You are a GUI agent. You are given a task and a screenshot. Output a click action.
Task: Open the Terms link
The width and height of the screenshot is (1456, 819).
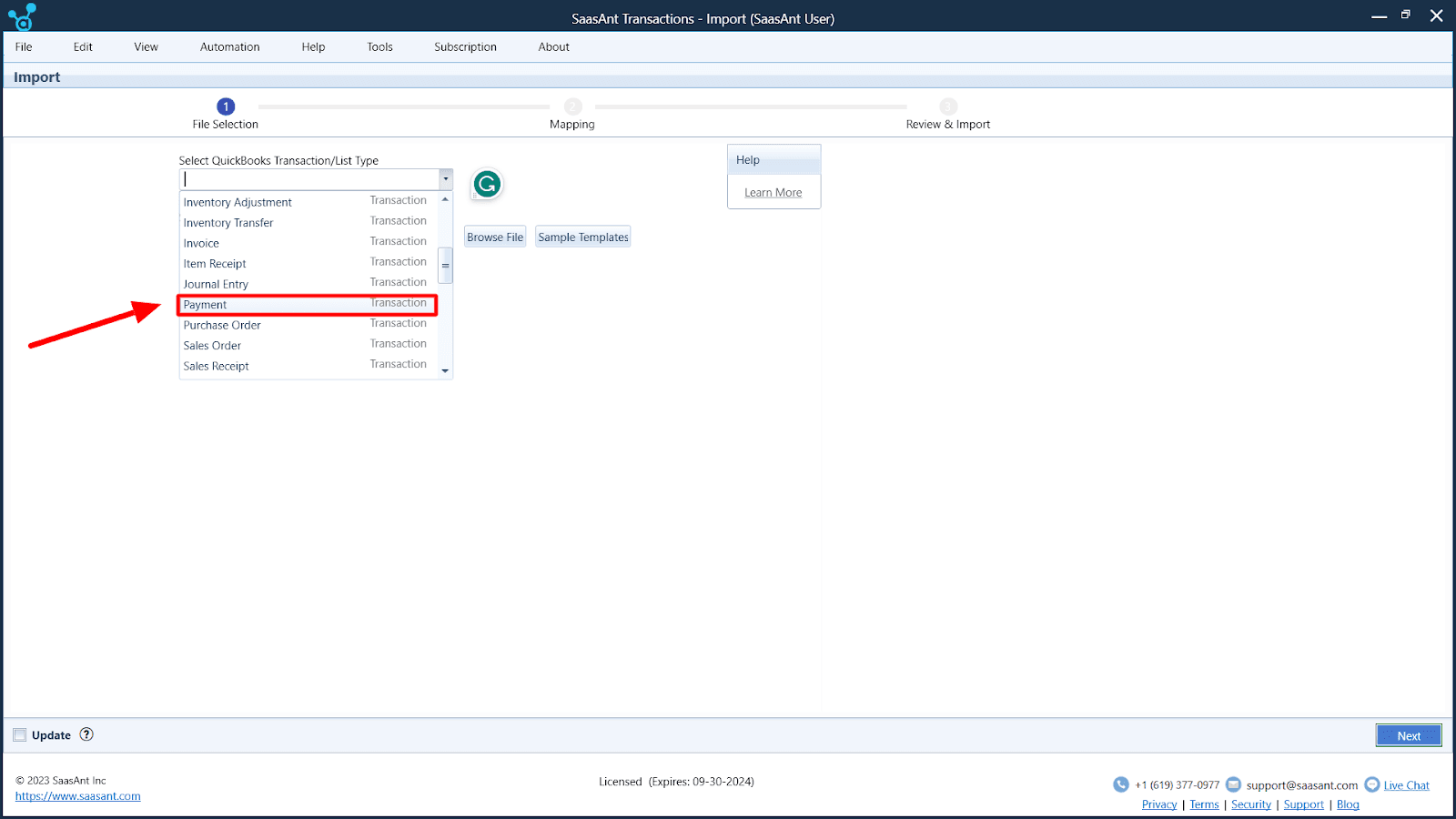[1204, 804]
